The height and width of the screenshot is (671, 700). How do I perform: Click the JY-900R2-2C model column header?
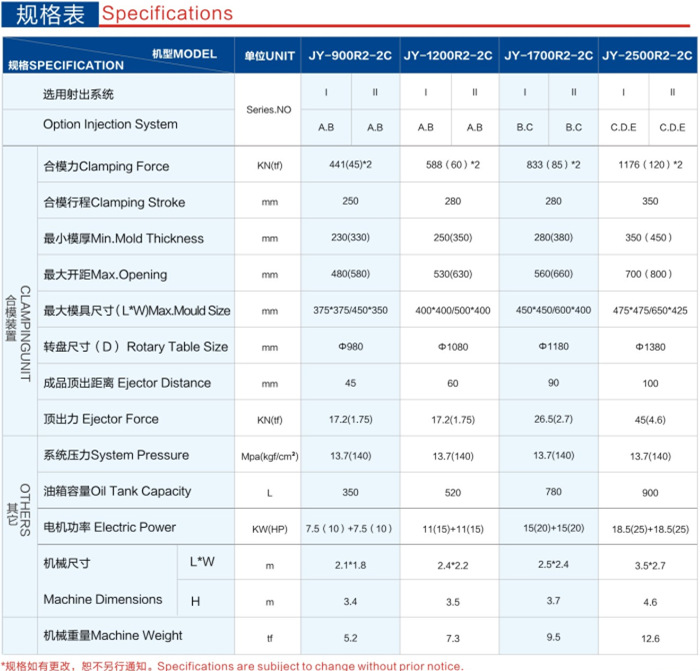click(350, 56)
